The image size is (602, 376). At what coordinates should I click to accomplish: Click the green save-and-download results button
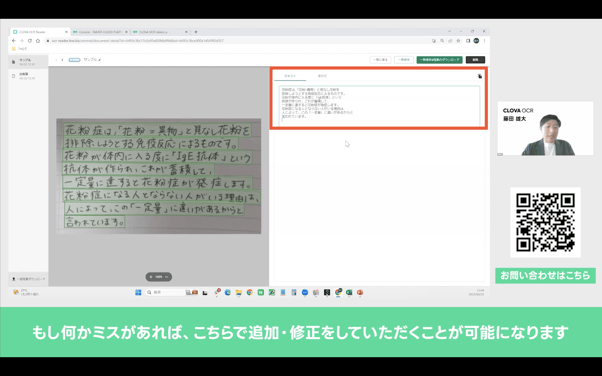point(440,60)
